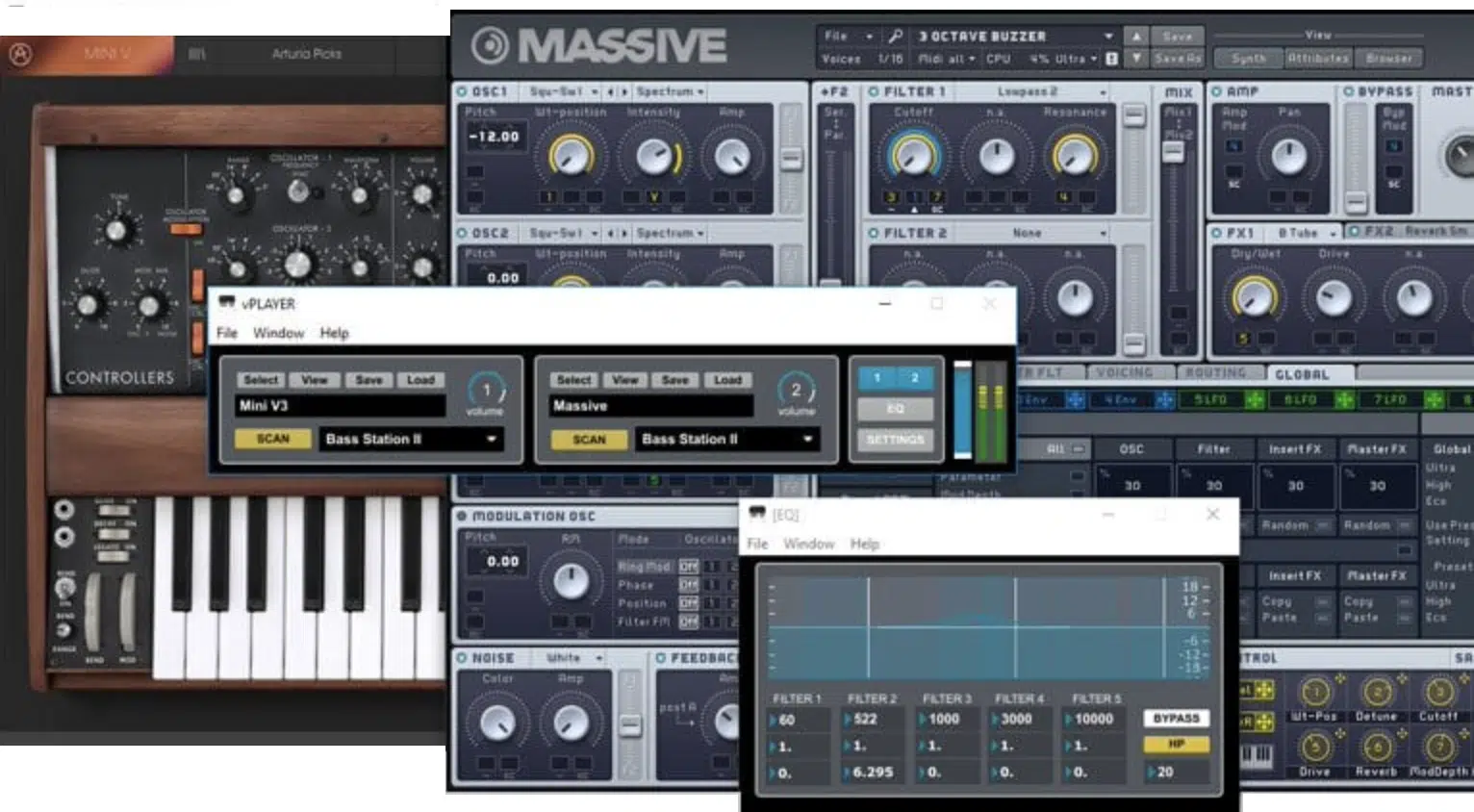Adjust Filter 1 Resonance knob in Massive
Image resolution: width=1474 pixels, height=812 pixels.
(1075, 155)
